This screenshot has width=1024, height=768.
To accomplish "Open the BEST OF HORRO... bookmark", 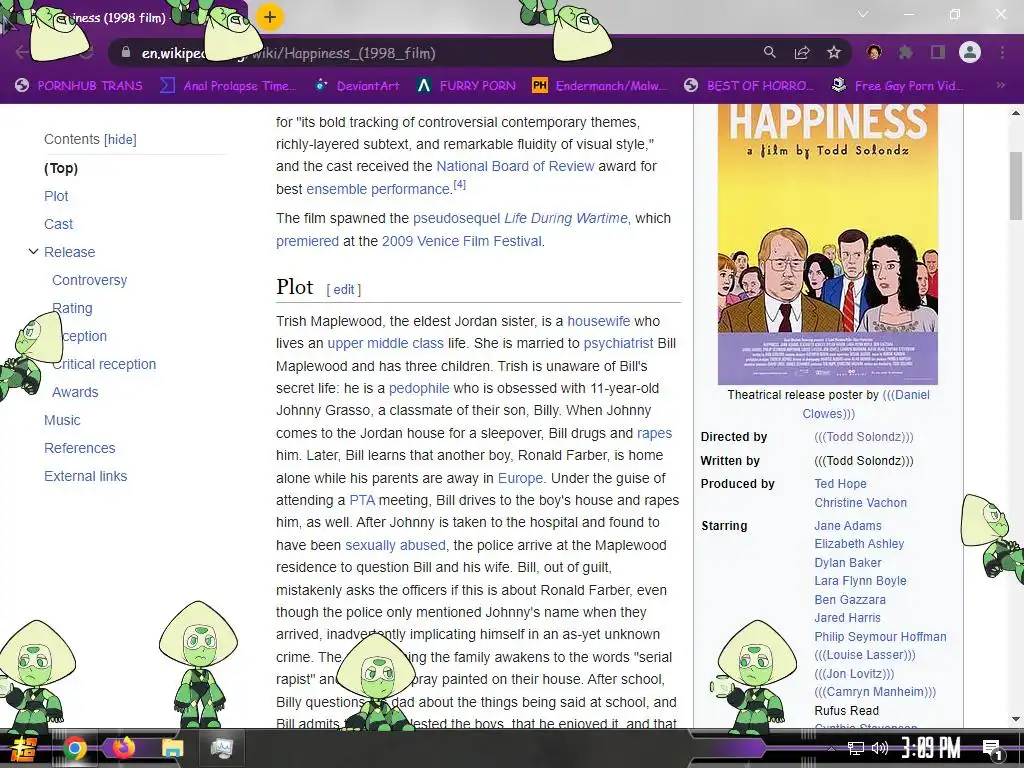I will (749, 86).
